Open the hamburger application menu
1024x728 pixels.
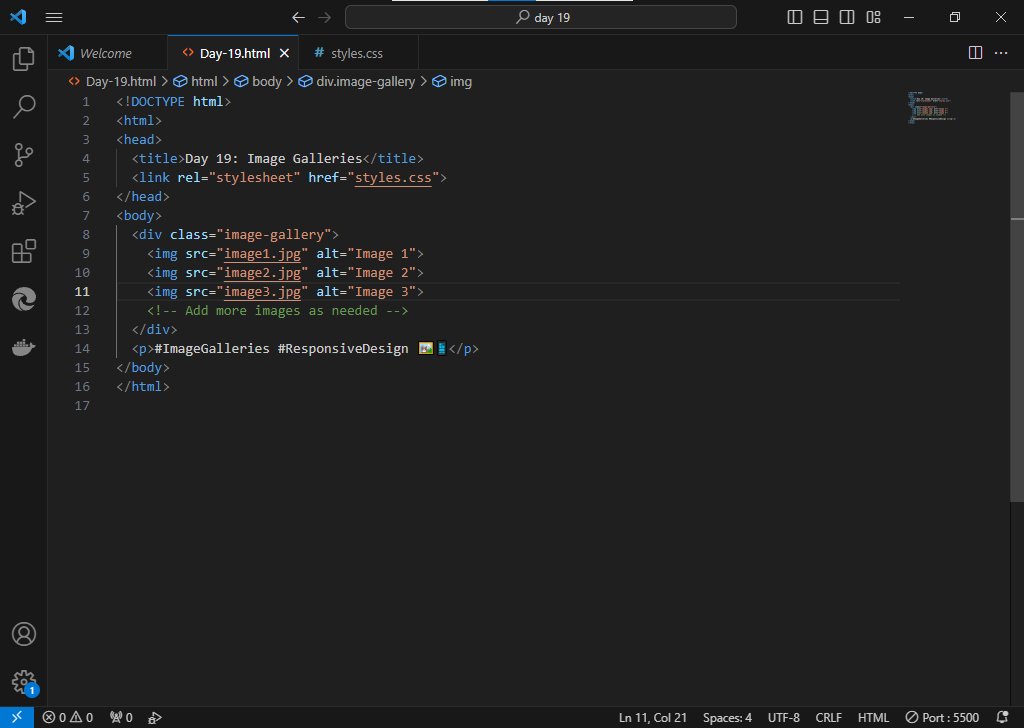[x=54, y=18]
